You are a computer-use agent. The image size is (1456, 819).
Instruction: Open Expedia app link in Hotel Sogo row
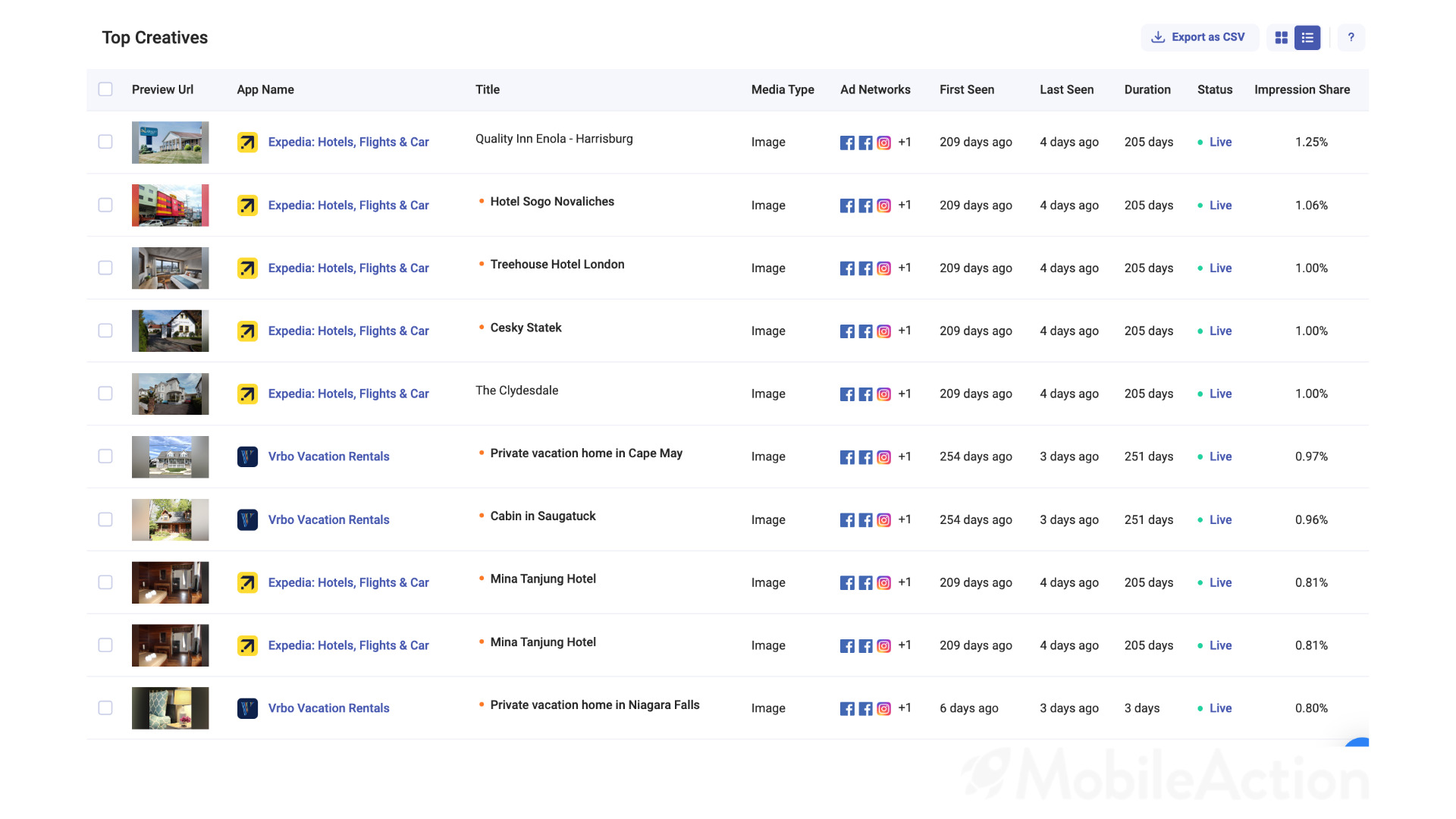pos(348,205)
